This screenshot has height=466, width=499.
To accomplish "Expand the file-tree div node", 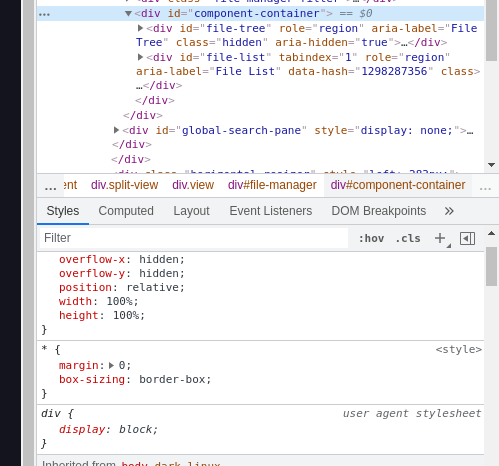I will click(x=140, y=28).
